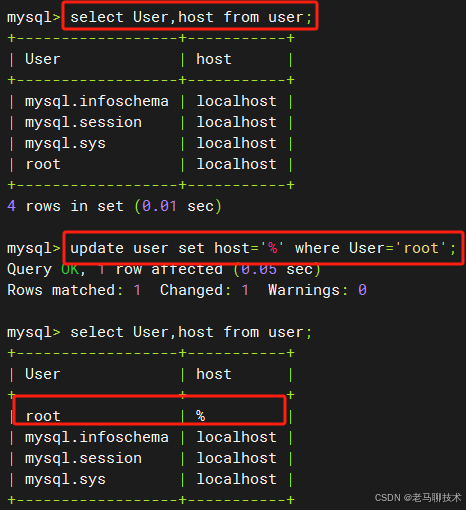Click 'mysql.session' in the first result table
This screenshot has height=510, width=466.
coord(83,122)
